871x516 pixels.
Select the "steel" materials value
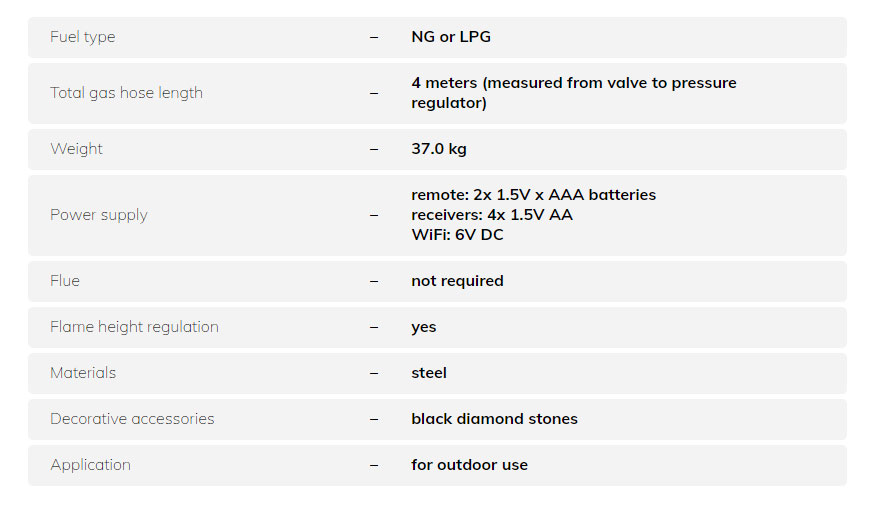pyautogui.click(x=429, y=373)
